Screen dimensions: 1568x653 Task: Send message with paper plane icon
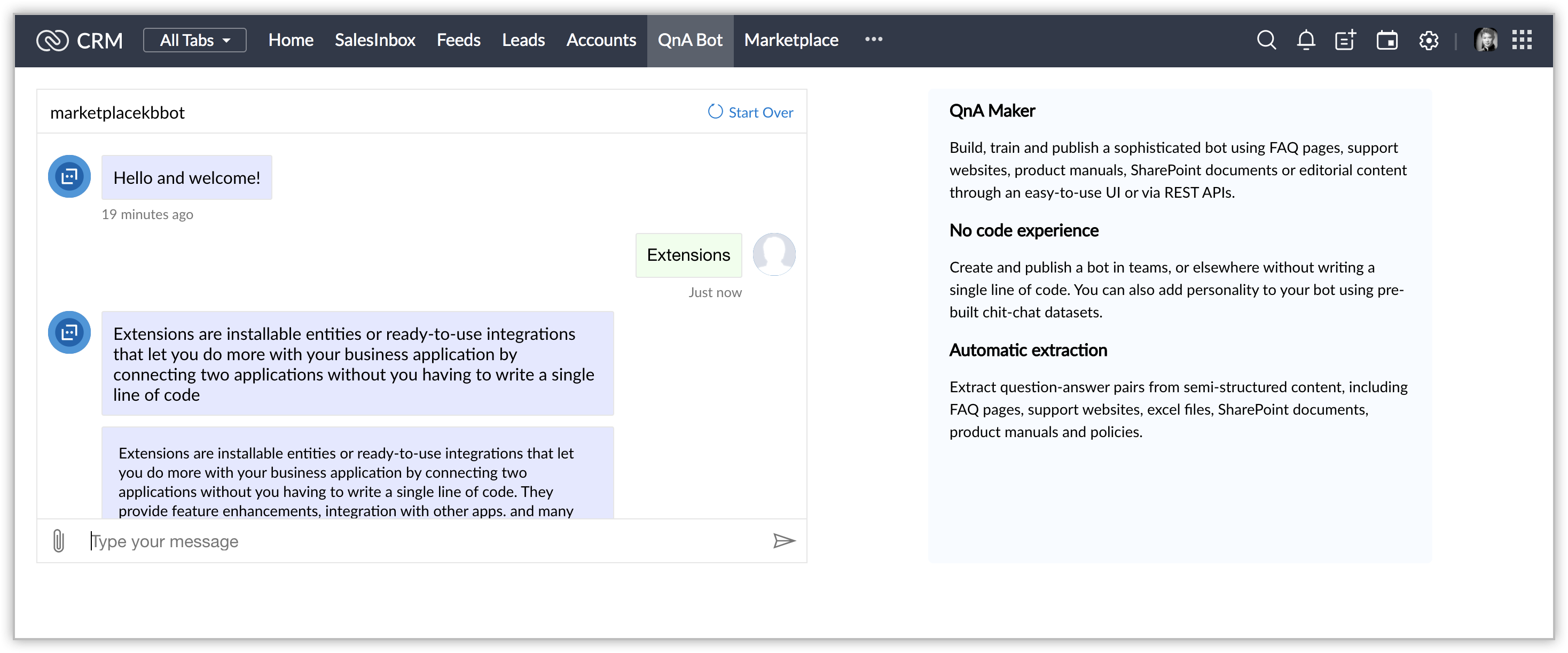[x=784, y=540]
